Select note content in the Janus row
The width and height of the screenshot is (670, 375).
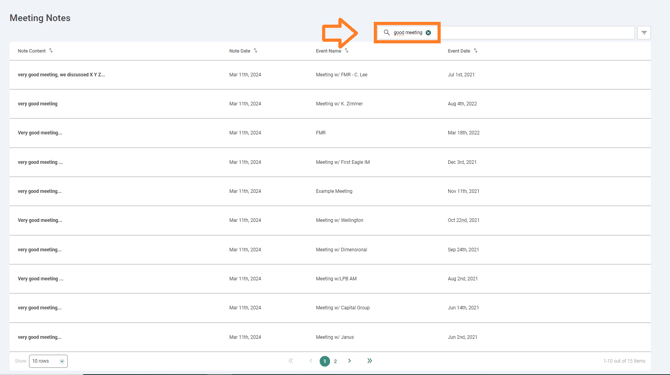click(x=39, y=337)
